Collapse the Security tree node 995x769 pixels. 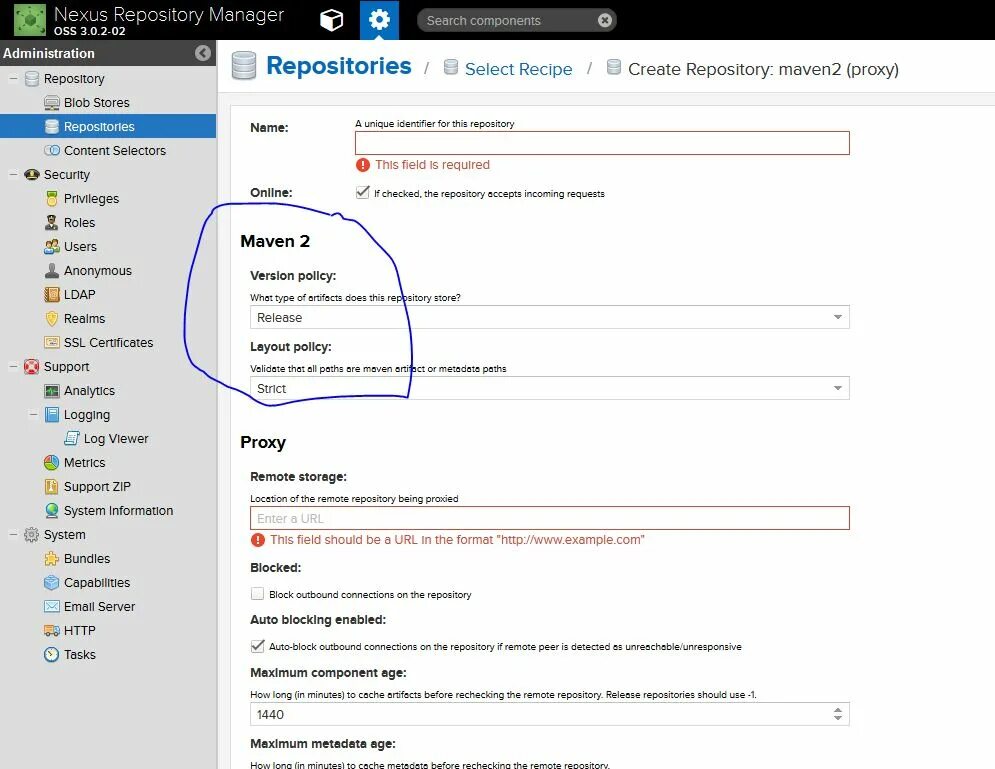13,174
